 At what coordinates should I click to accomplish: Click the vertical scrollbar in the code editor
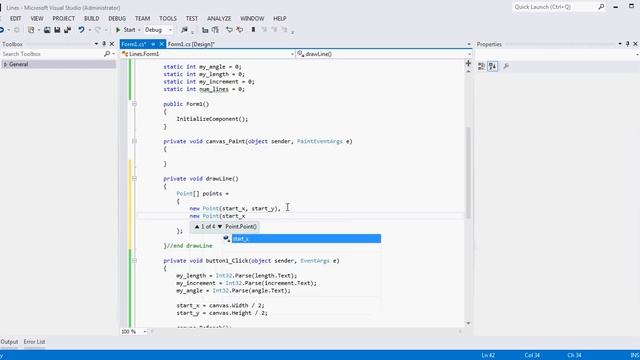[468, 173]
